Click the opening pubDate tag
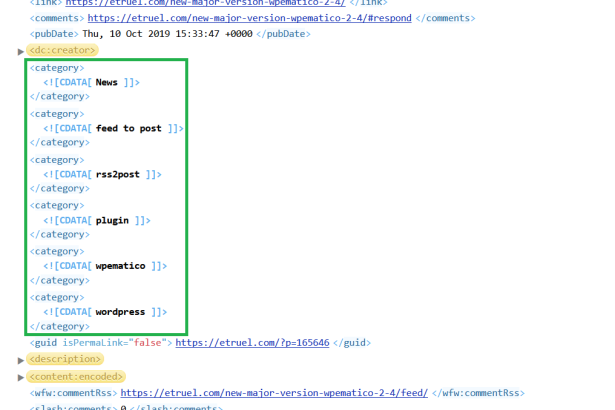Viewport: 615px width, 410px height. 54,34
